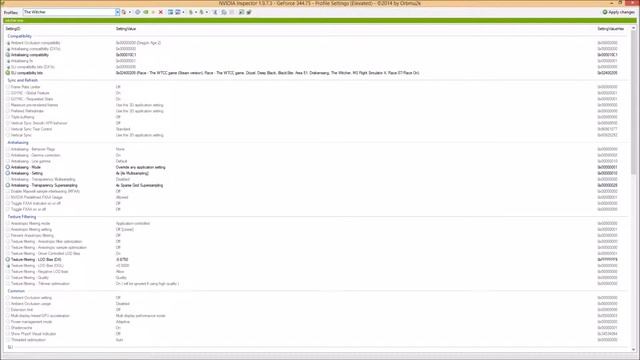Select the Power management mode row
Viewport: 640px width, 360px height.
click(x=316, y=322)
